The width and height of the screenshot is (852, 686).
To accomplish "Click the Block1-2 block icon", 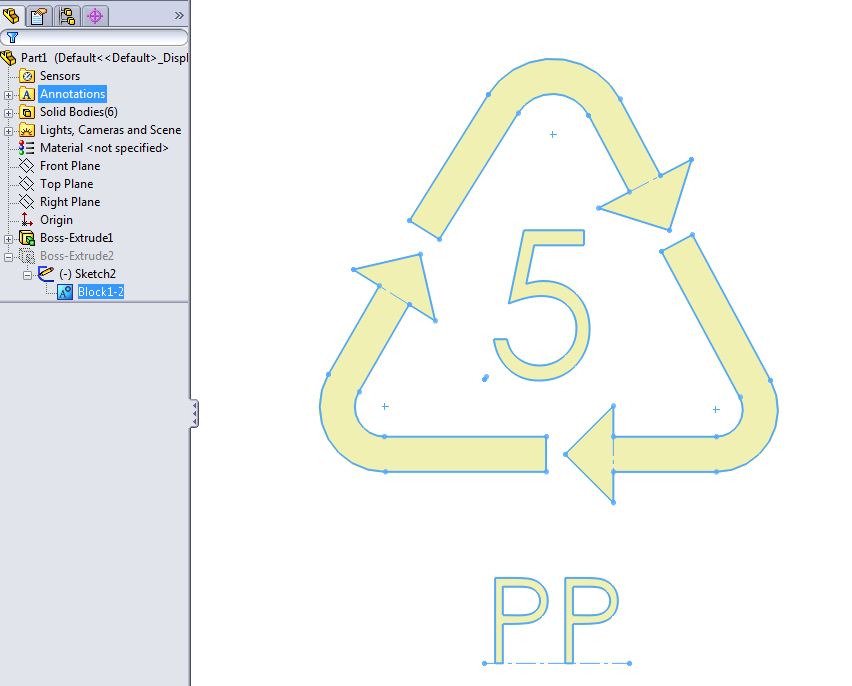I will (x=65, y=292).
